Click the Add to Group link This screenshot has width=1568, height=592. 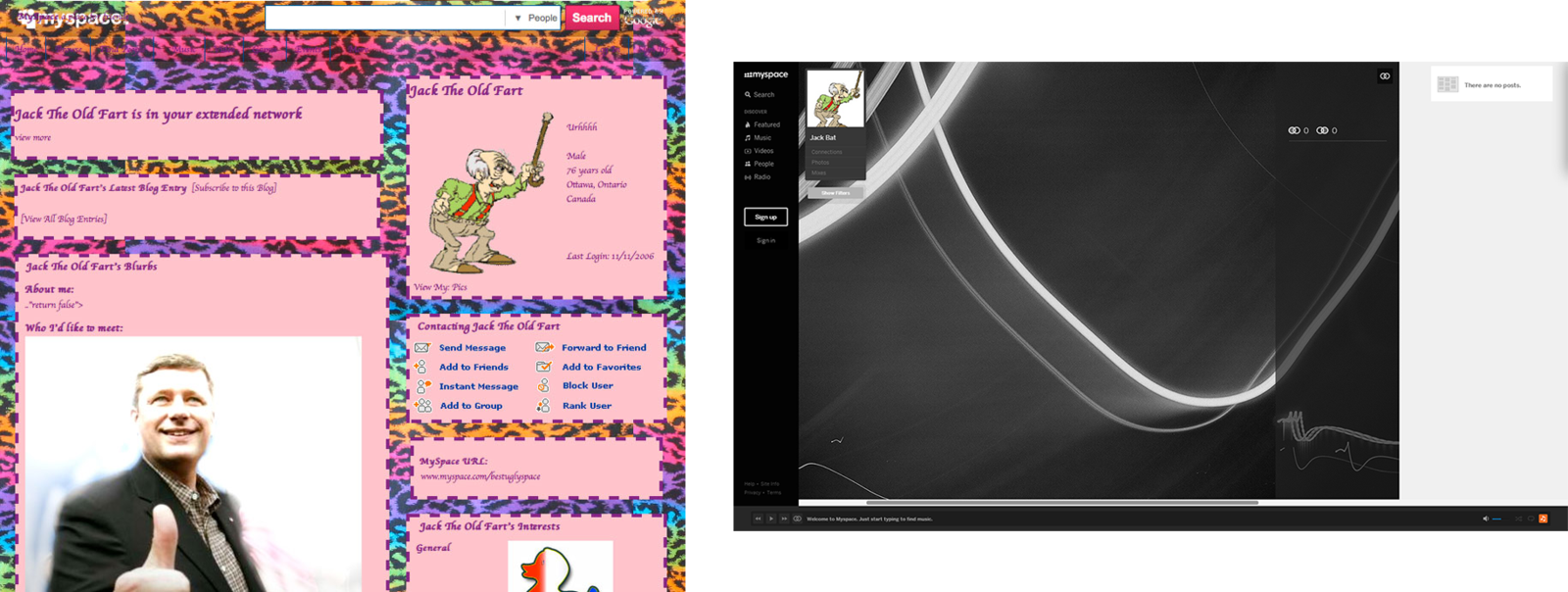470,406
